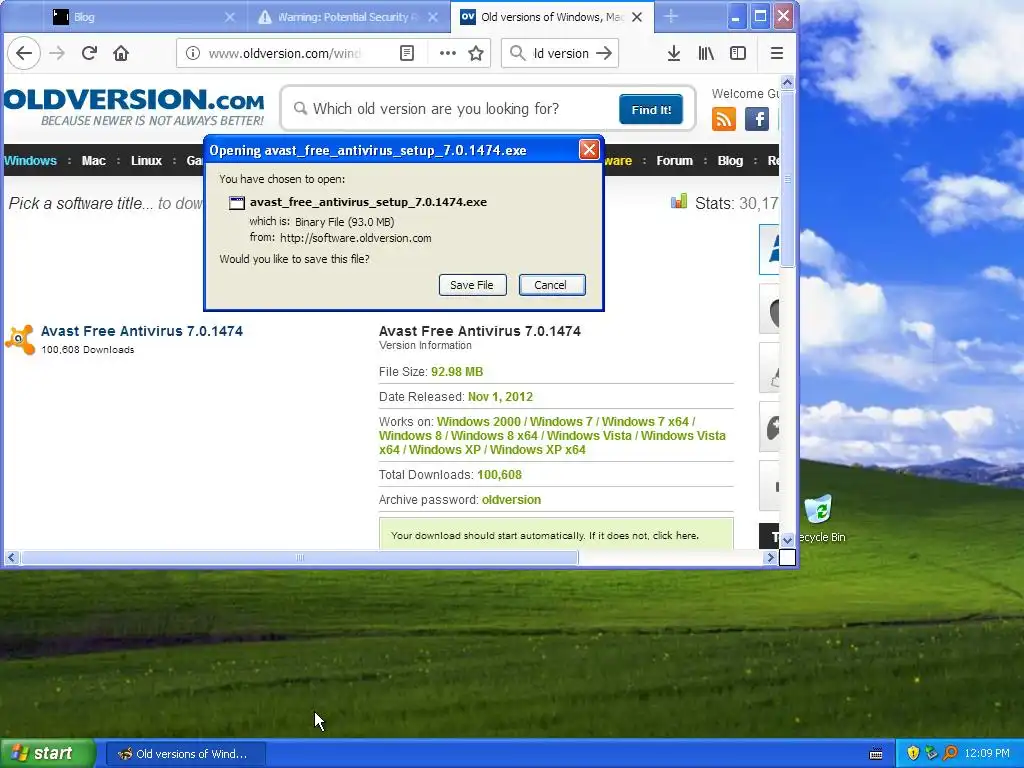
Task: Toggle reader view icon
Action: pyautogui.click(x=407, y=53)
